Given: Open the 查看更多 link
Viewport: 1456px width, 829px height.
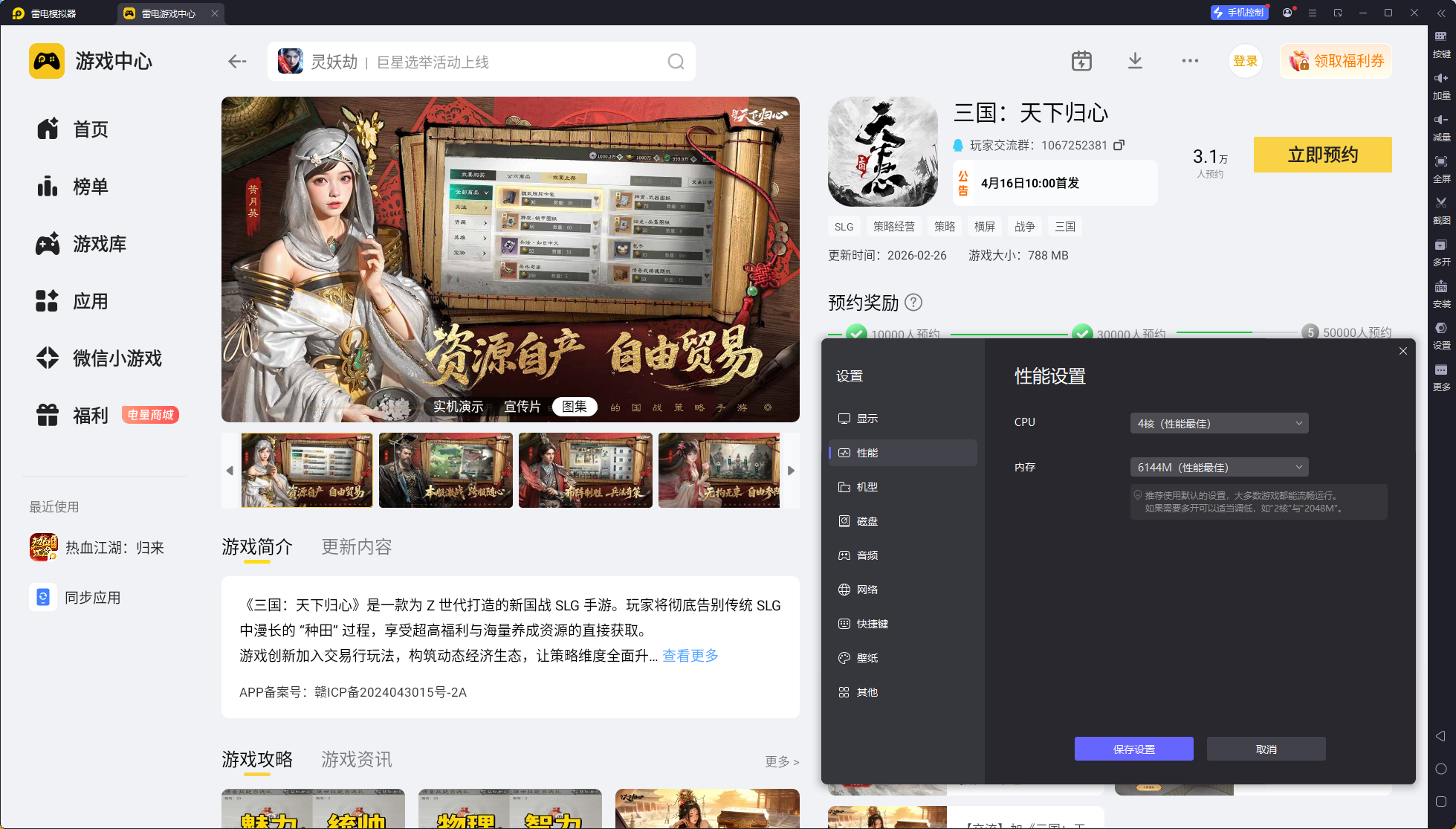Looking at the screenshot, I should pos(690,656).
